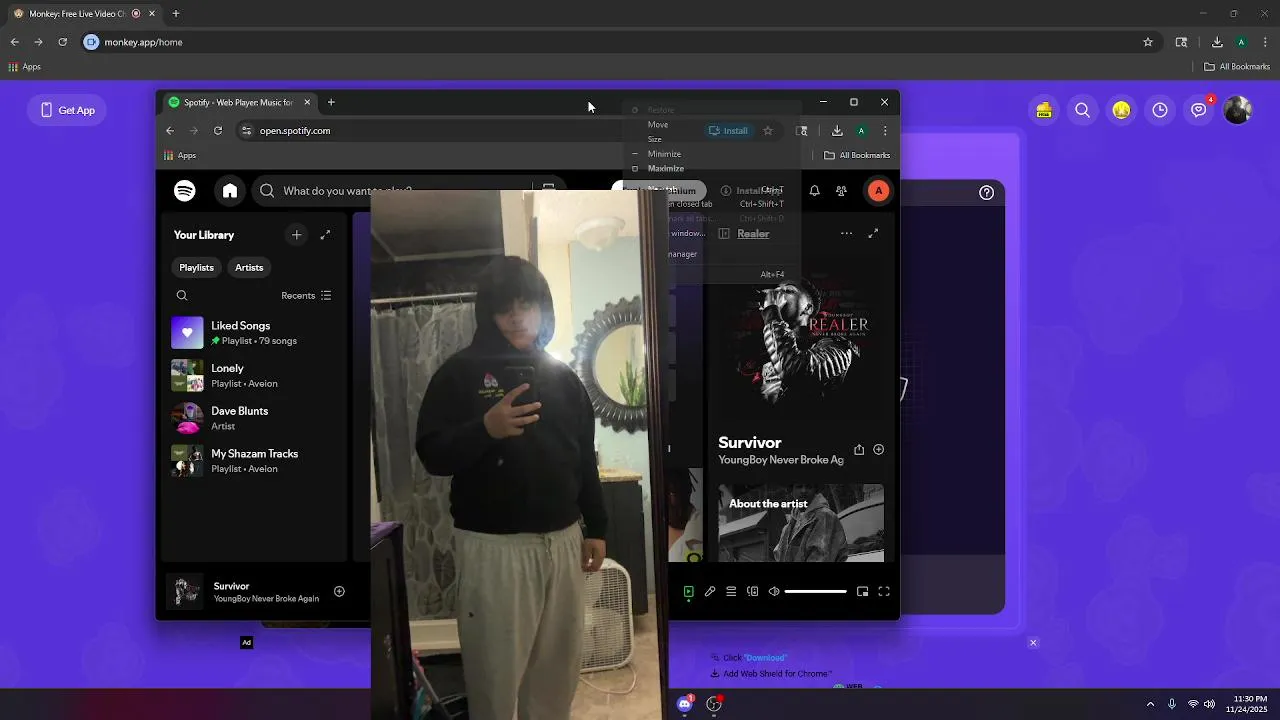Screen dimensions: 1280x720
Task: Share Survivor track with share icon
Action: (858, 450)
